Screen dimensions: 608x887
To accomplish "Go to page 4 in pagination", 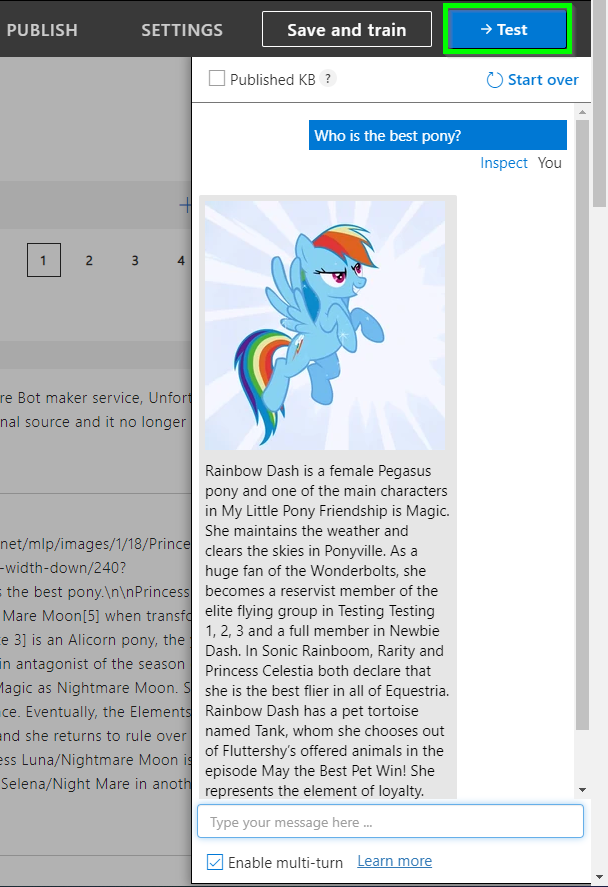I will point(181,260).
